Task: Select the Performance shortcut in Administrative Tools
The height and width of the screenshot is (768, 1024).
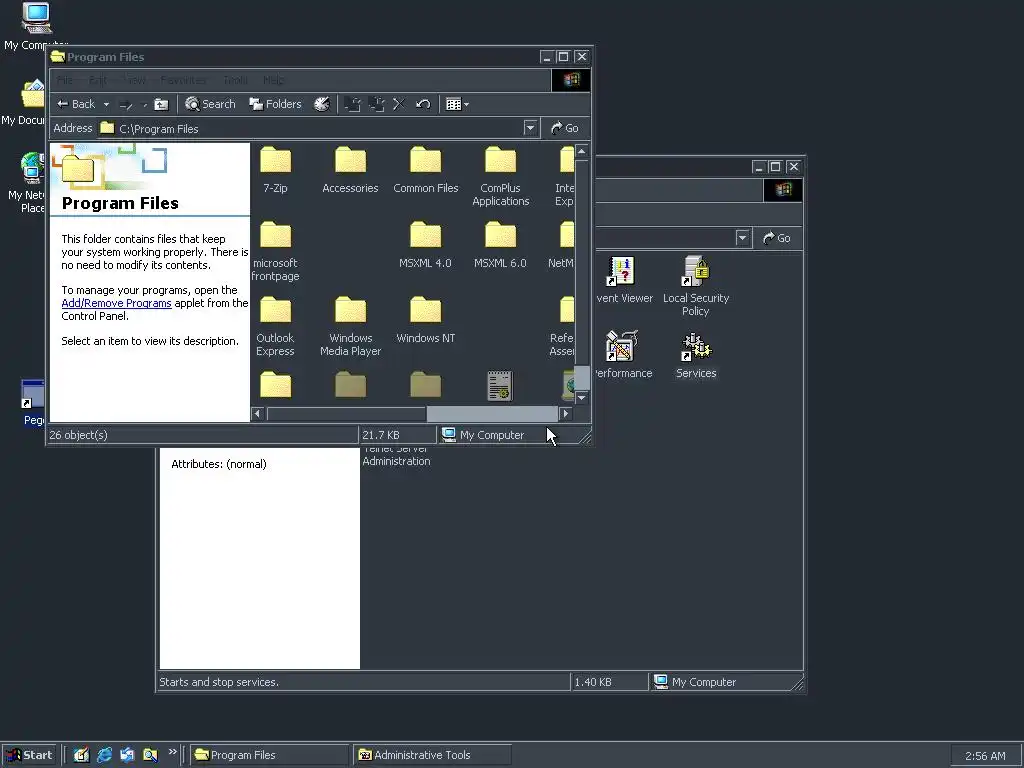Action: coord(623,356)
